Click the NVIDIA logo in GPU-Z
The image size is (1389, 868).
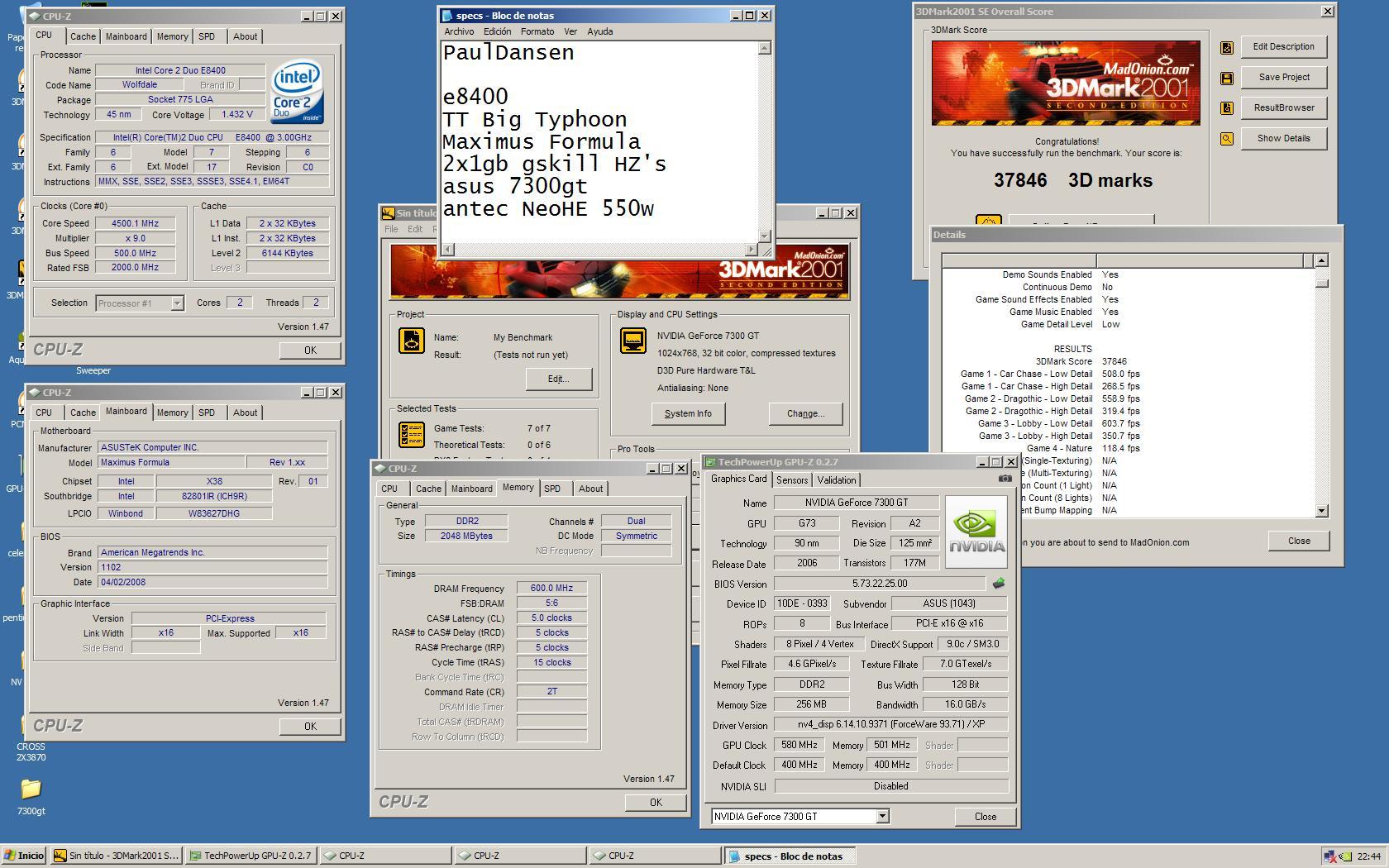976,532
